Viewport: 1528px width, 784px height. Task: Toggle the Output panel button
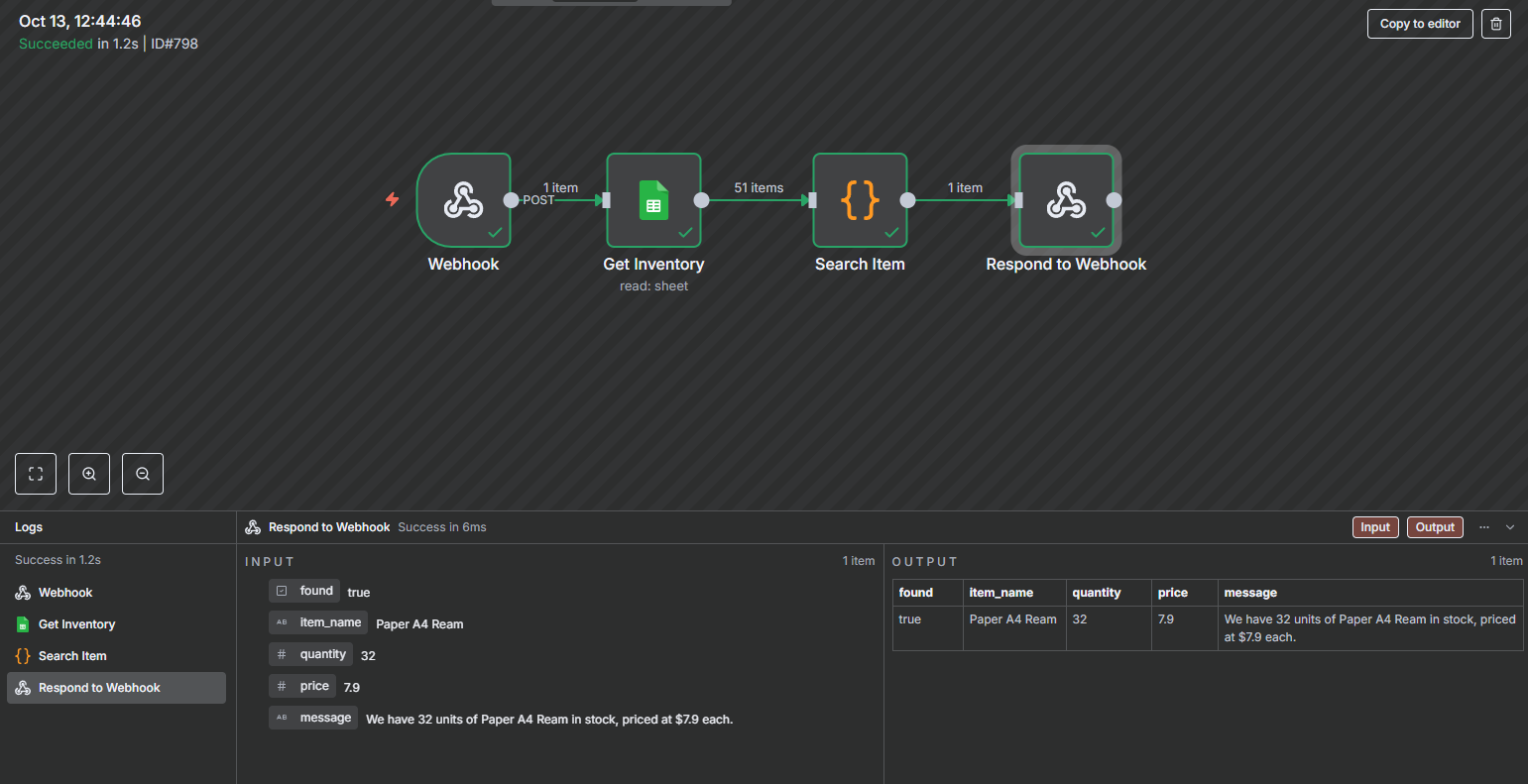click(x=1435, y=527)
